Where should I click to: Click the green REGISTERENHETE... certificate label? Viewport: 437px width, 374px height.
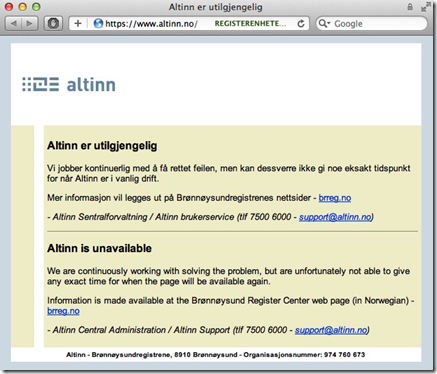(x=250, y=24)
